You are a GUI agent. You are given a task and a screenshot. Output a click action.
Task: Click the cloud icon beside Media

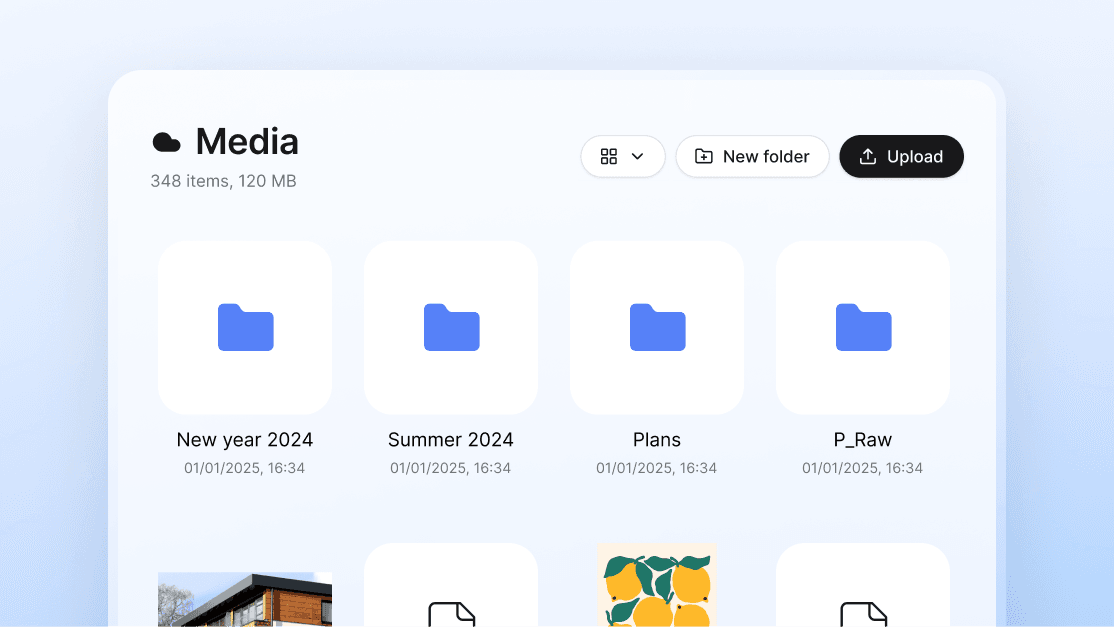[x=166, y=143]
